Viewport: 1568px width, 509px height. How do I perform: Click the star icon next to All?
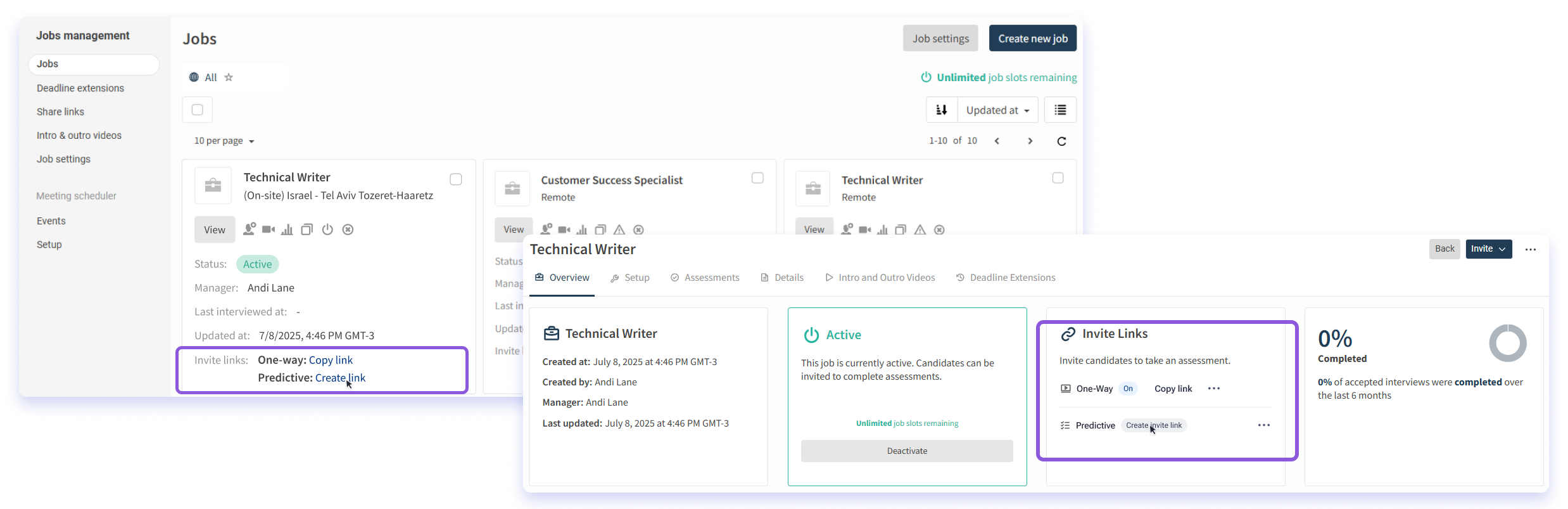(229, 77)
